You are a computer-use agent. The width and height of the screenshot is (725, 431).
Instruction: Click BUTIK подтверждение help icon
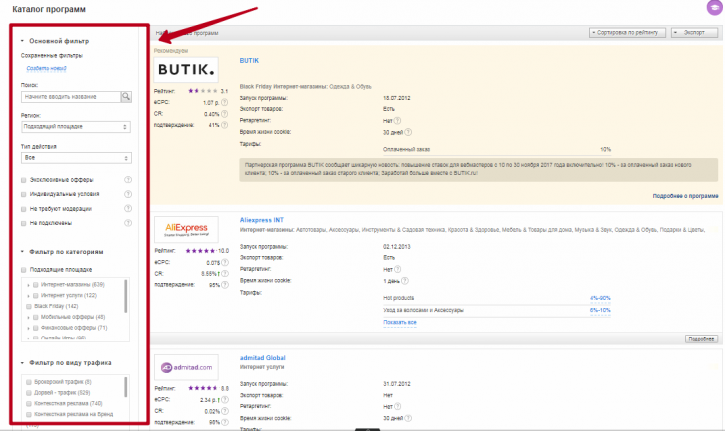click(224, 125)
